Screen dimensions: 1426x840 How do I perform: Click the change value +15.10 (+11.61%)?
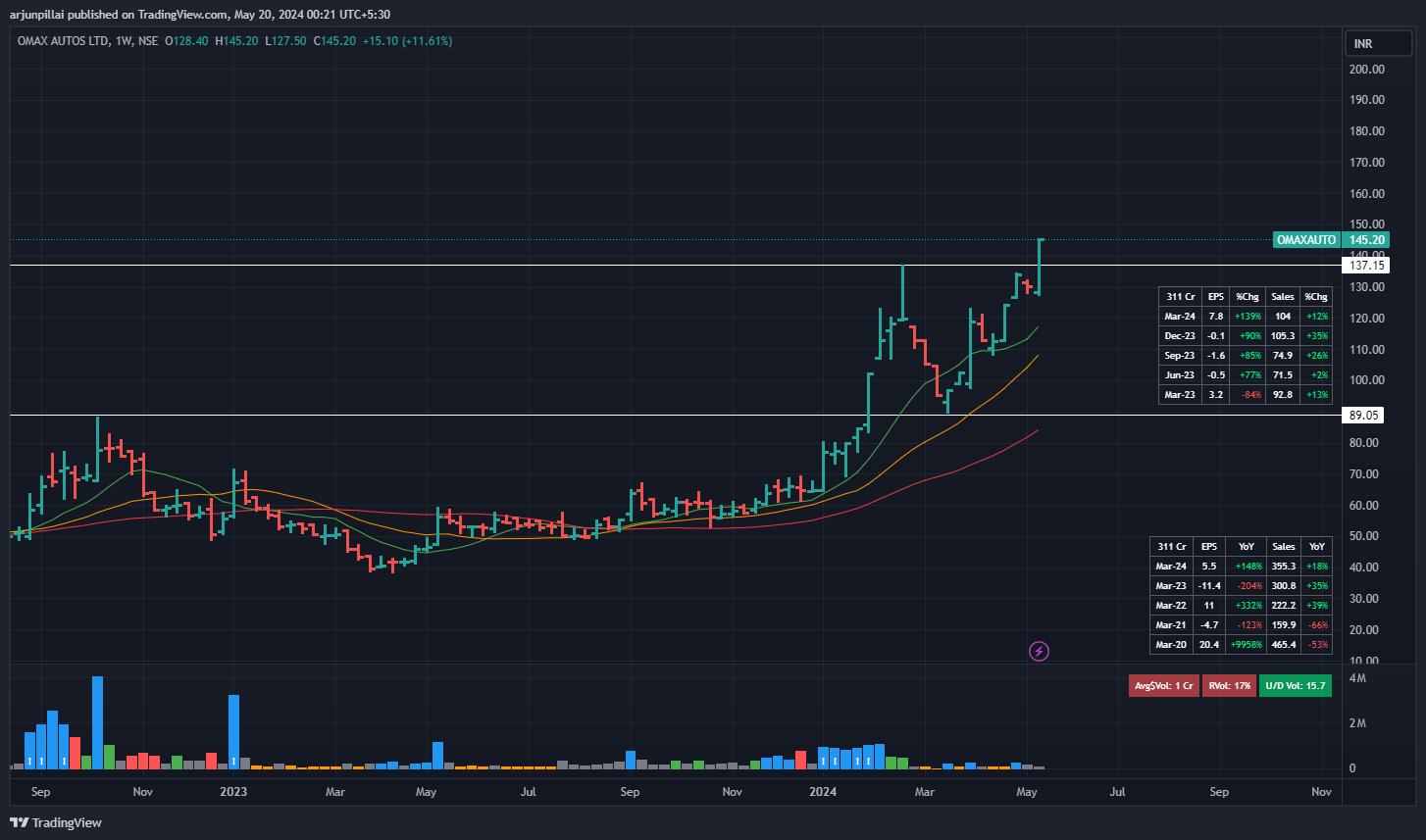tap(407, 41)
